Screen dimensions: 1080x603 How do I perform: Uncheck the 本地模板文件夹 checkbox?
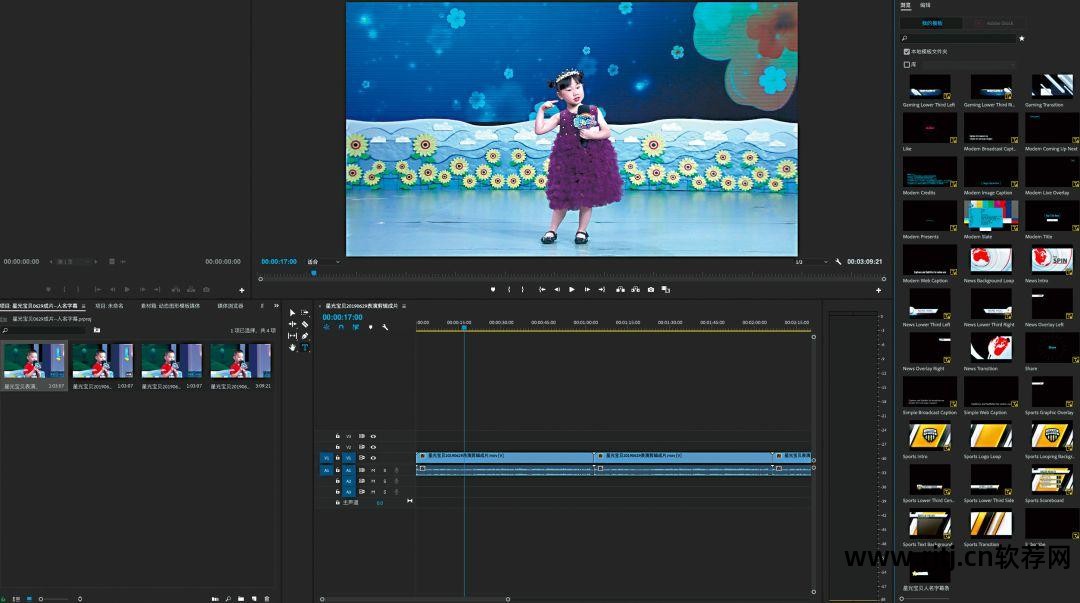906,51
